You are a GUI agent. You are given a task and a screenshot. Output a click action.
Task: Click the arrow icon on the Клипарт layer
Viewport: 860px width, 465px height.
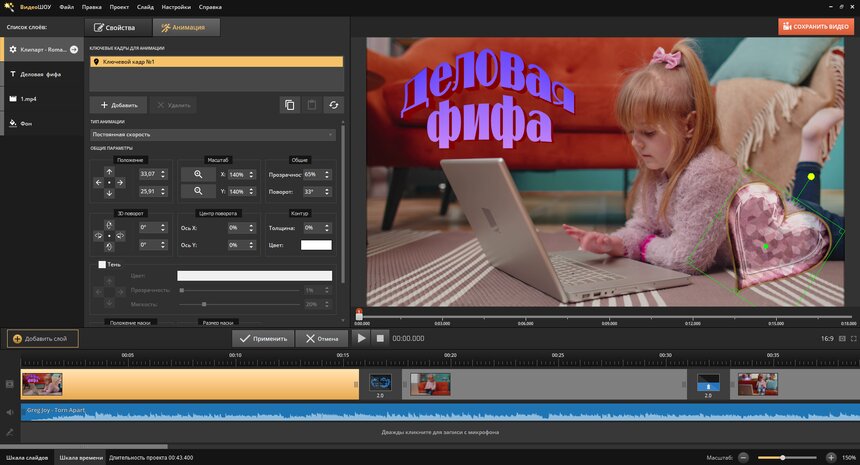point(74,49)
